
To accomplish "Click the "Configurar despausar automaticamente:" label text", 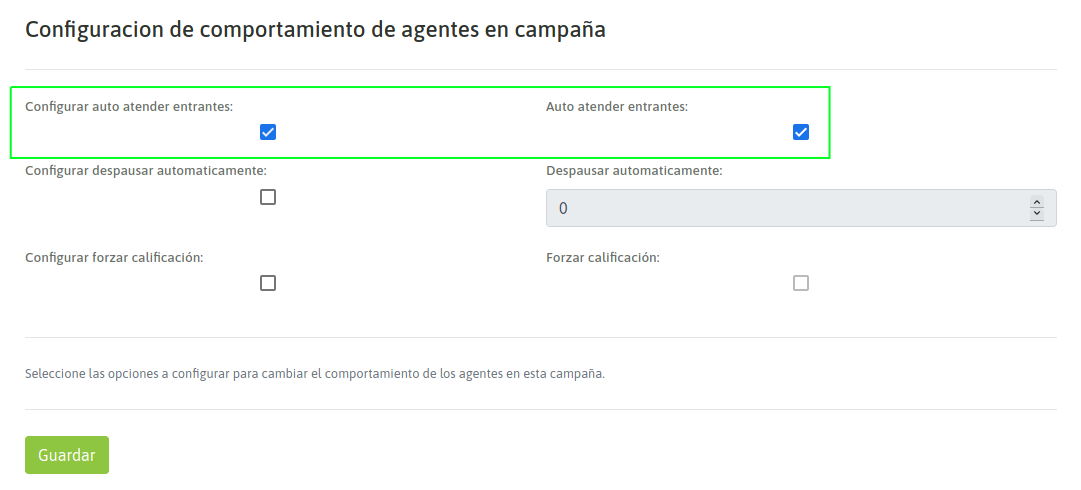I will coord(146,170).
